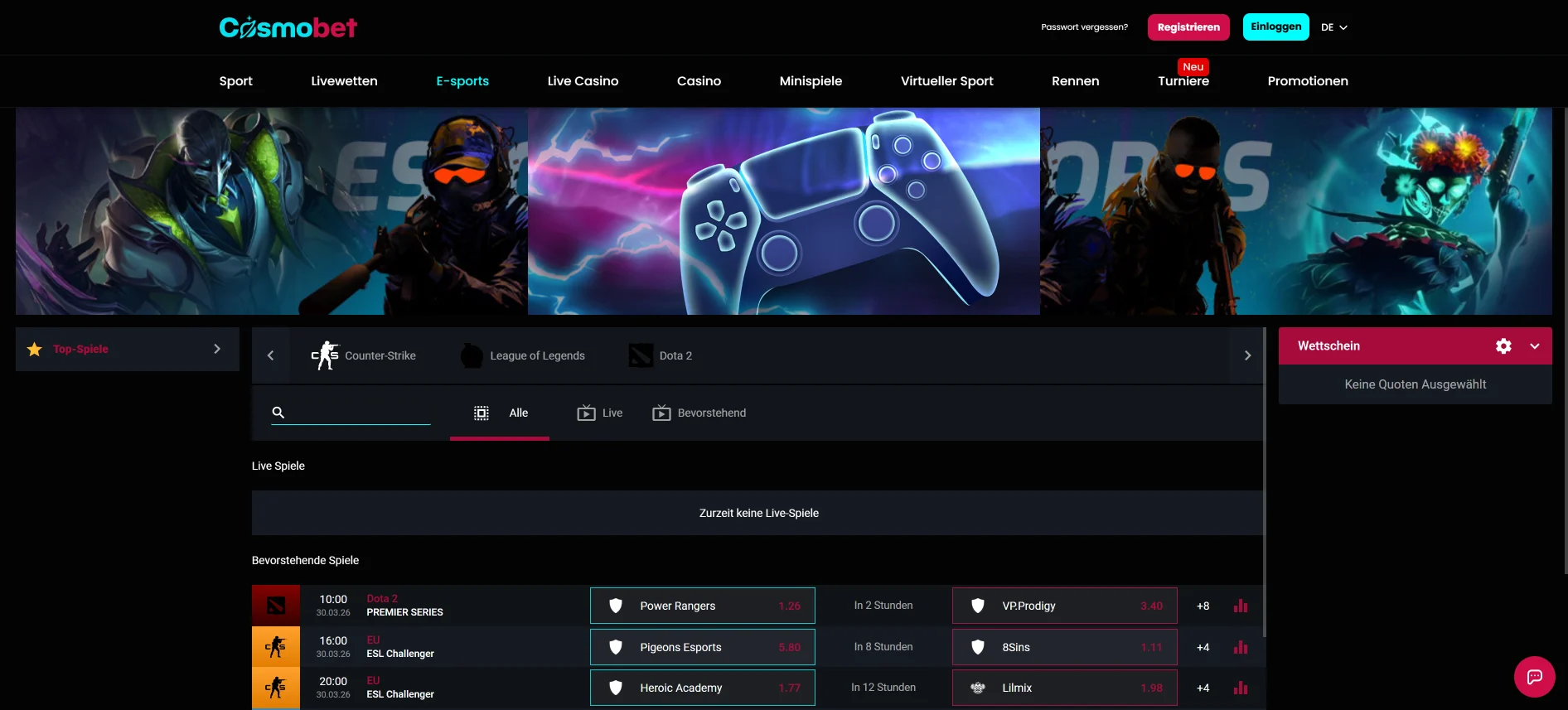Open statistics for Pigeons Esports match
Viewport: 1568px width, 710px height.
(1240, 647)
